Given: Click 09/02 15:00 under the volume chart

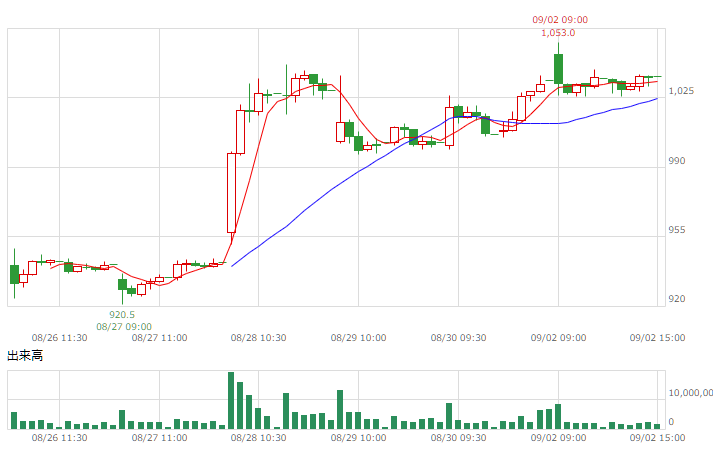Looking at the screenshot, I should pyautogui.click(x=658, y=438).
